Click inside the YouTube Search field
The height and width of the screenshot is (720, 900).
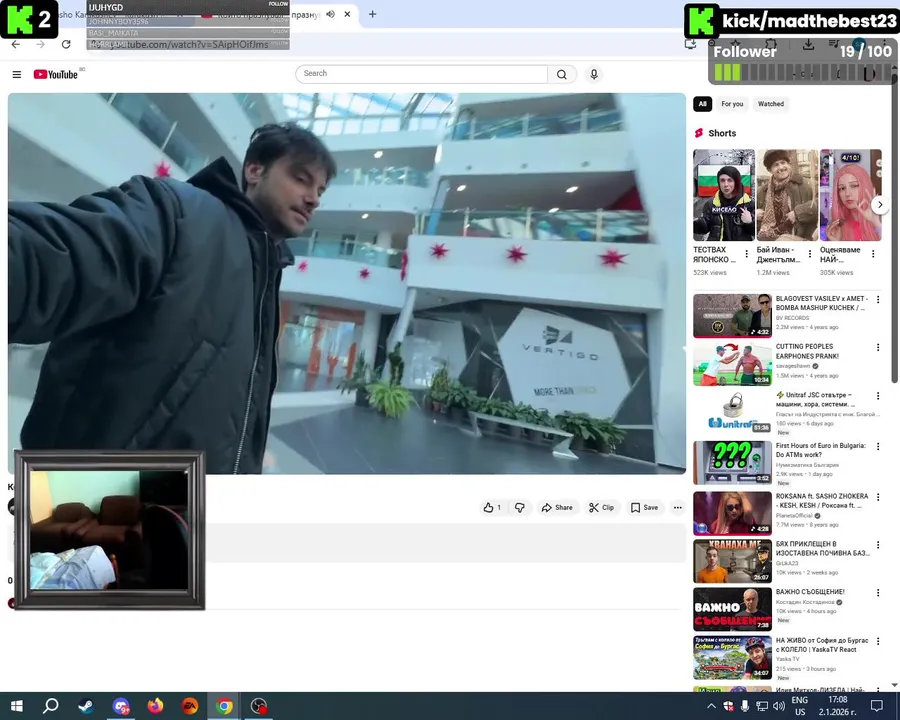[422, 73]
